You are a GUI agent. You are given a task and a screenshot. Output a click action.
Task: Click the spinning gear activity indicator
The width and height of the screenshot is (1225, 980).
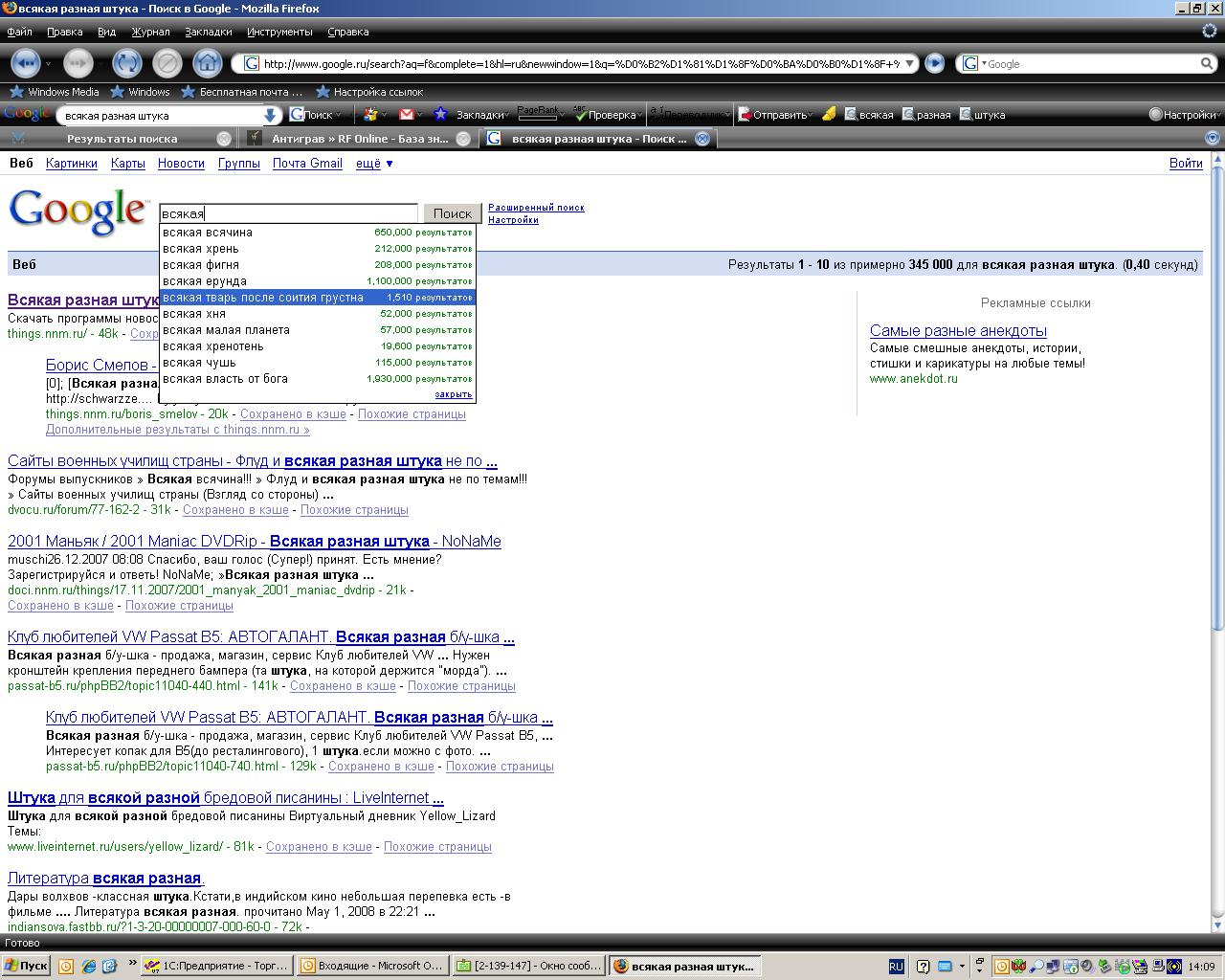click(x=1209, y=30)
